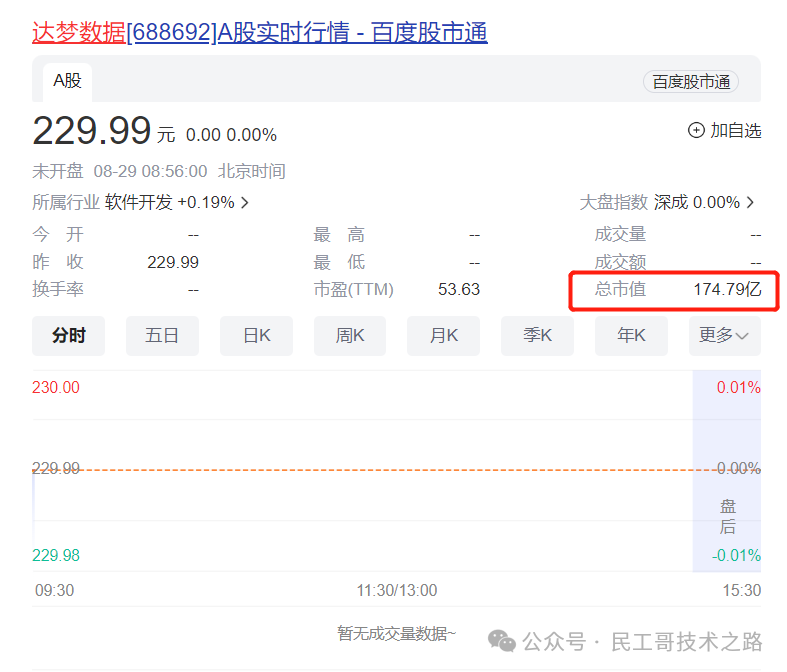Click the 暂无成交量数据~ message
The image size is (787, 672).
397,634
